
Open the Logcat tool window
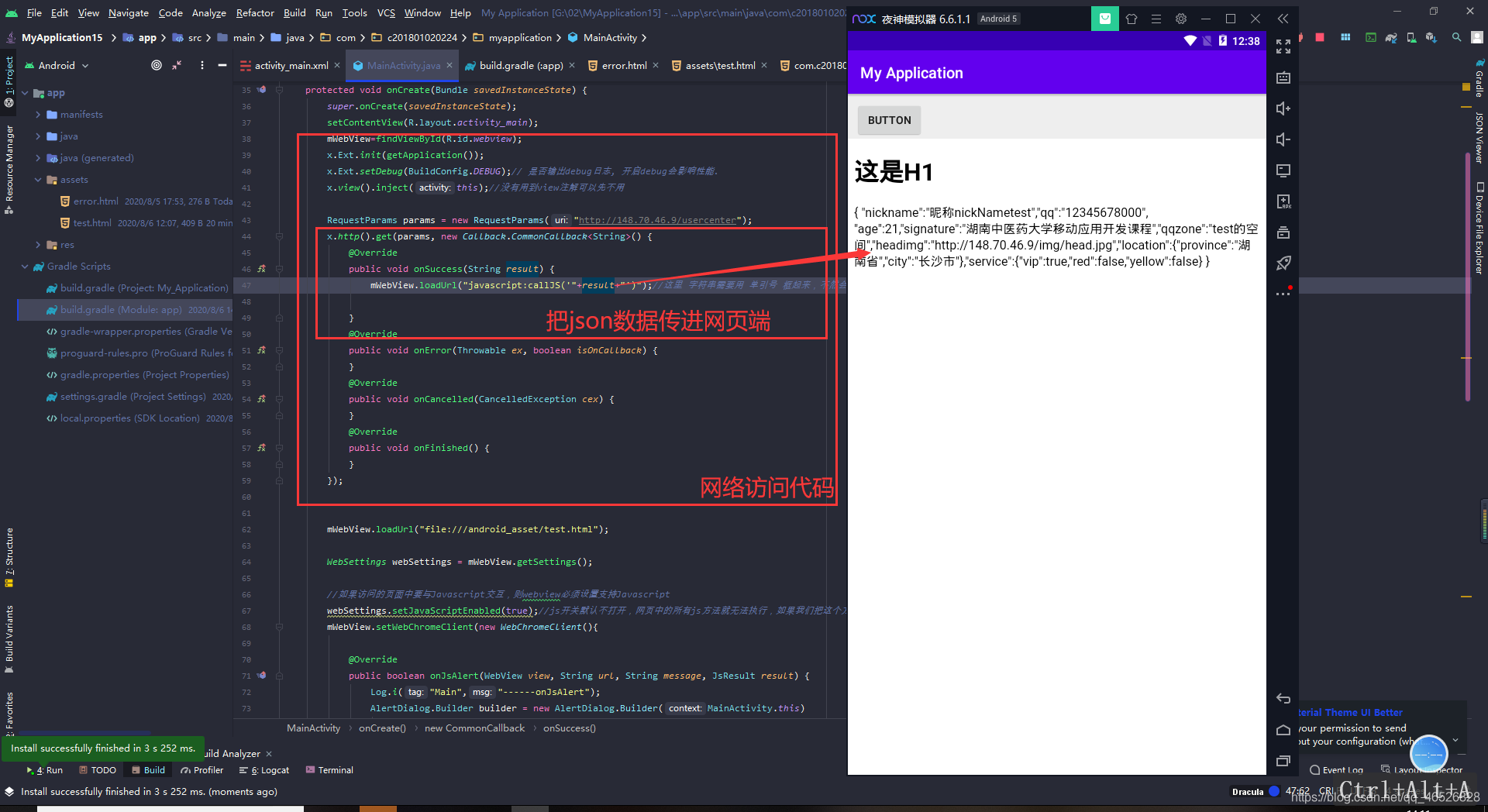click(264, 770)
